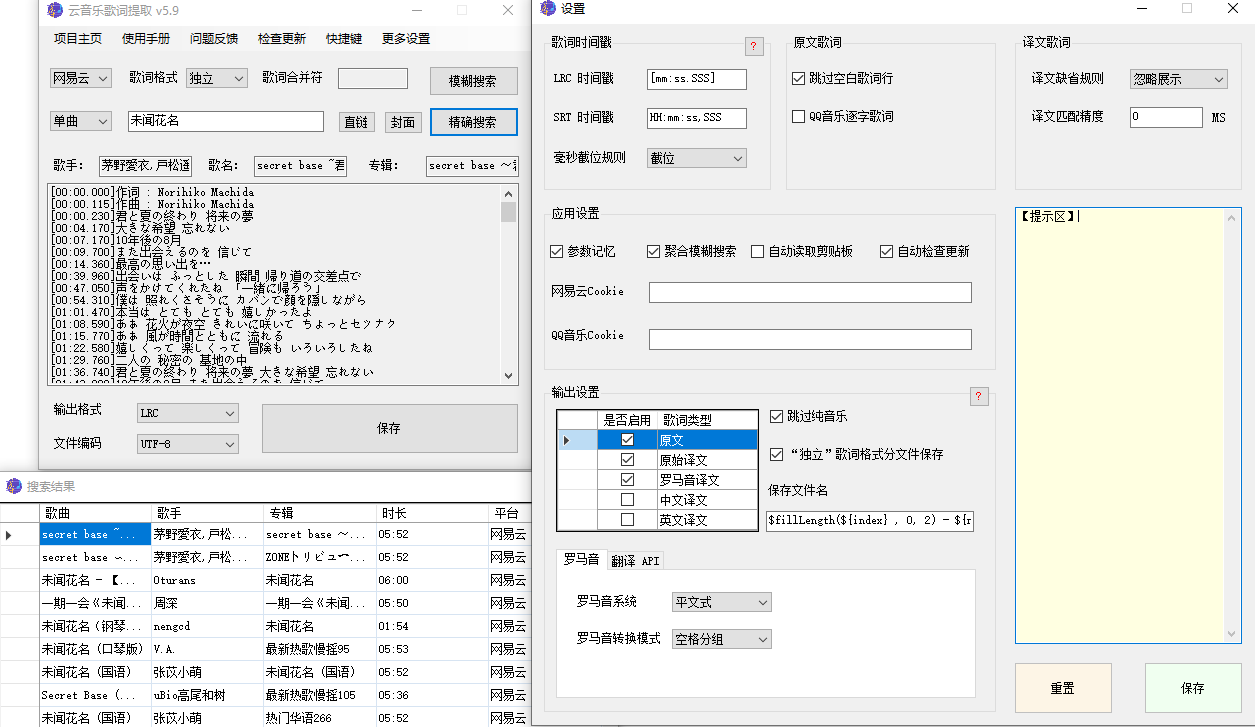Click the 歌曲 column header in search results
The height and width of the screenshot is (727, 1255).
[x=95, y=513]
